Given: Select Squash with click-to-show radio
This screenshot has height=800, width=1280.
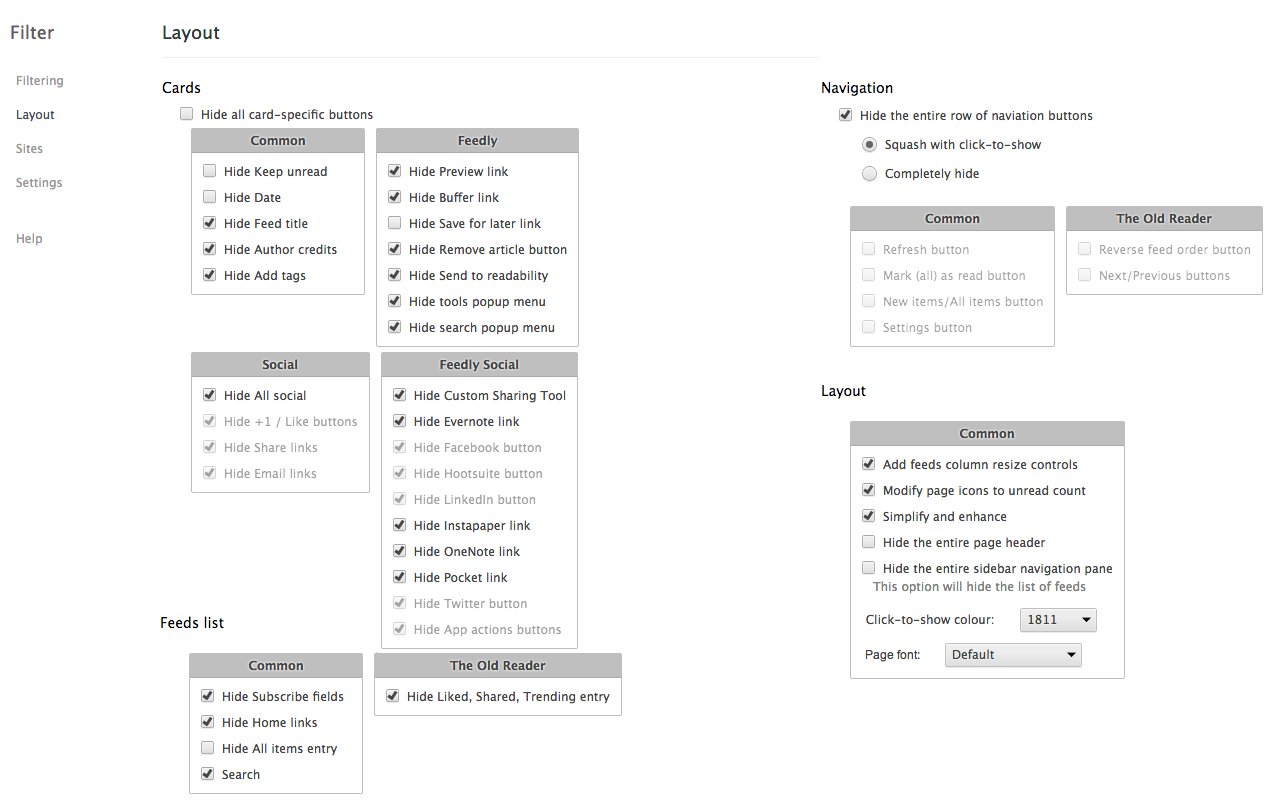Looking at the screenshot, I should pos(870,144).
